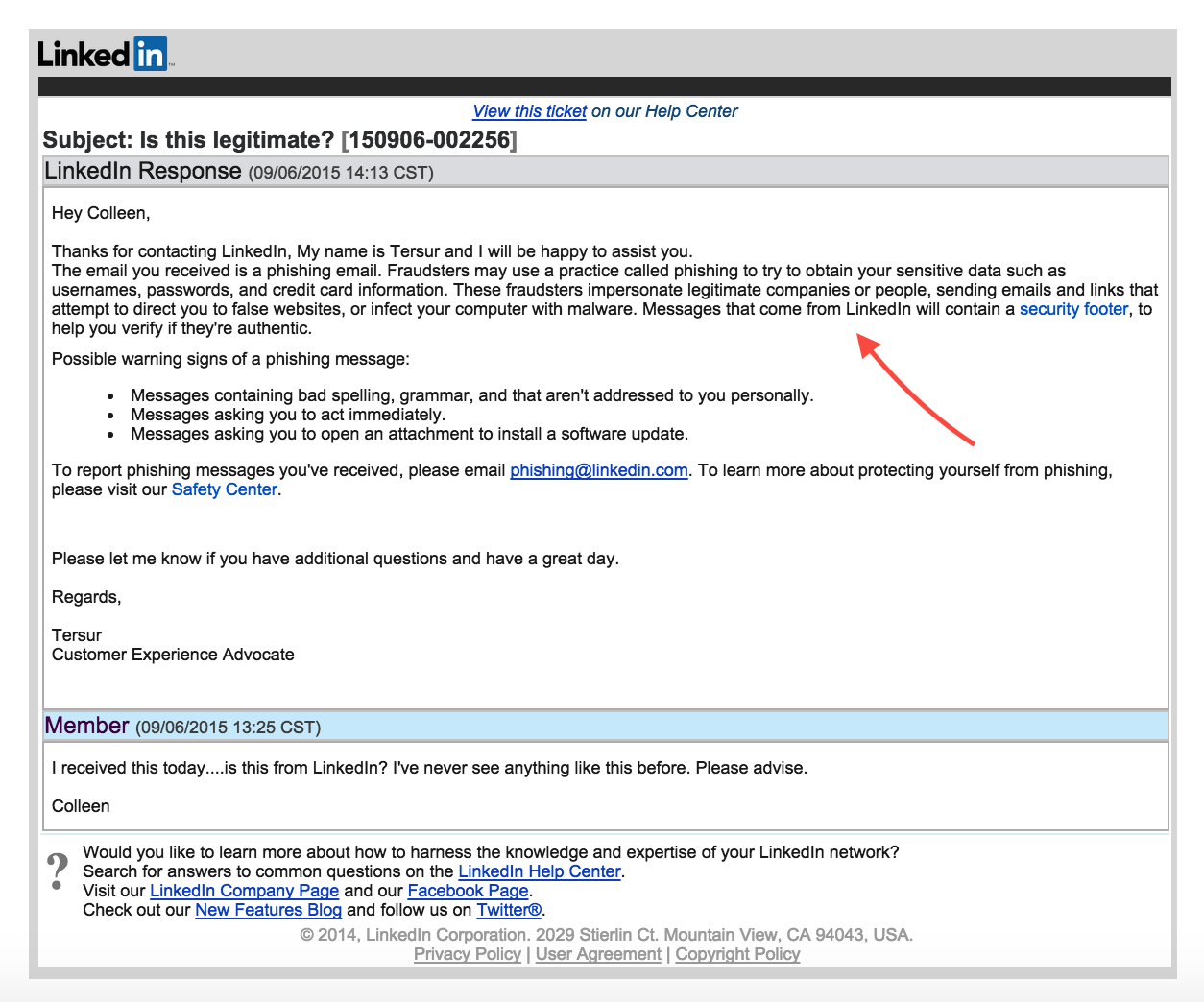Open the LinkedIn Help Center link

[540, 871]
